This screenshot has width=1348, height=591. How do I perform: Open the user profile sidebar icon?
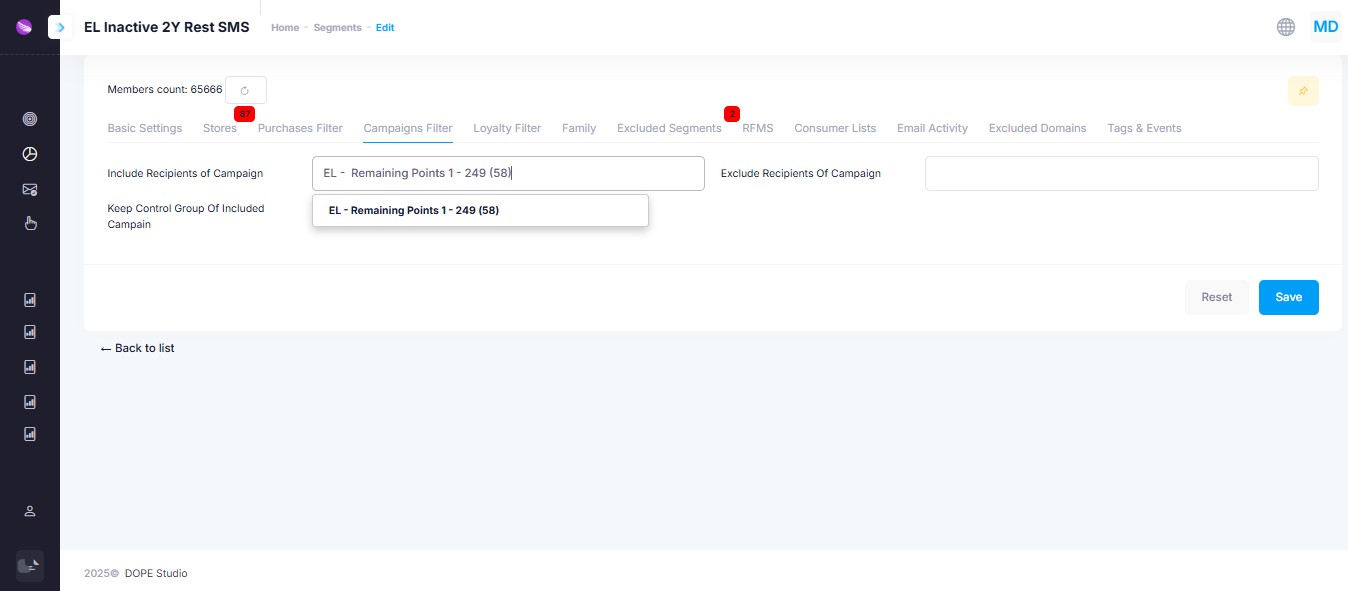(x=30, y=511)
